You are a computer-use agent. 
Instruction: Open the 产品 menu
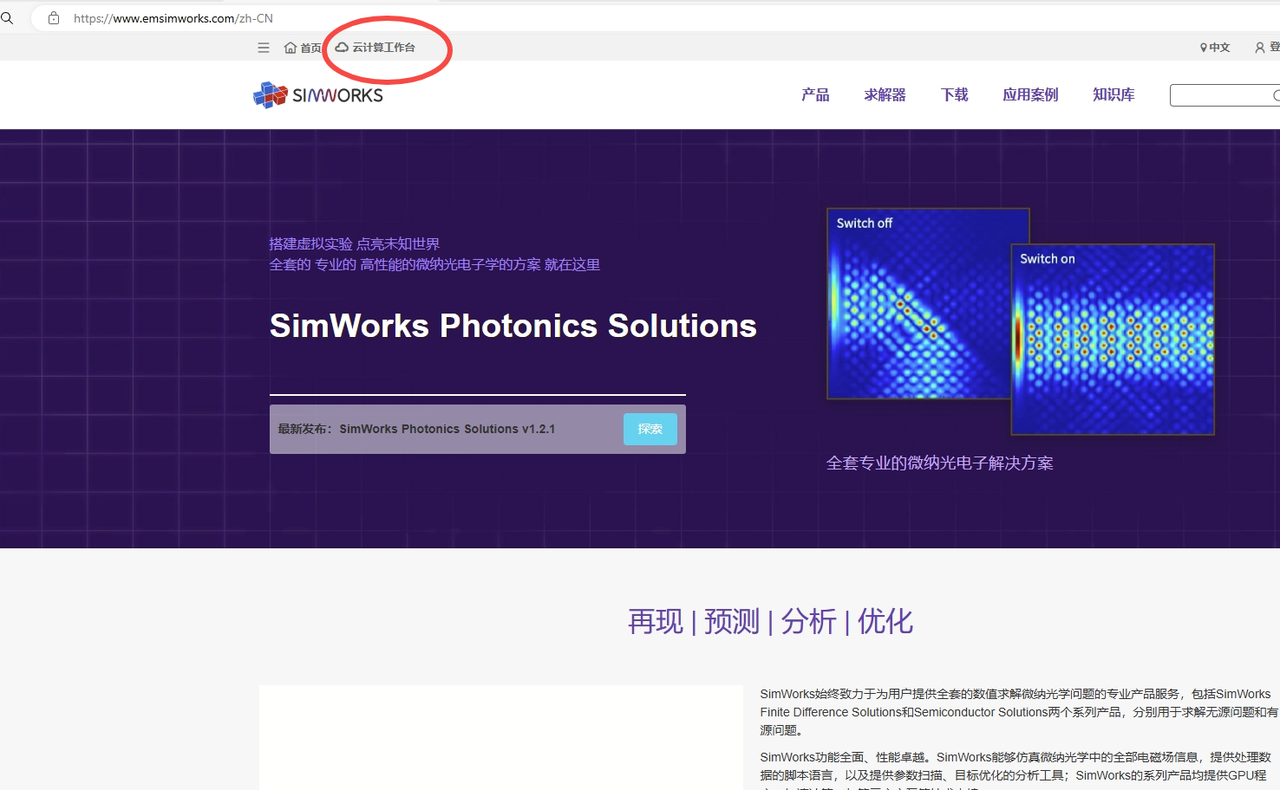(815, 95)
